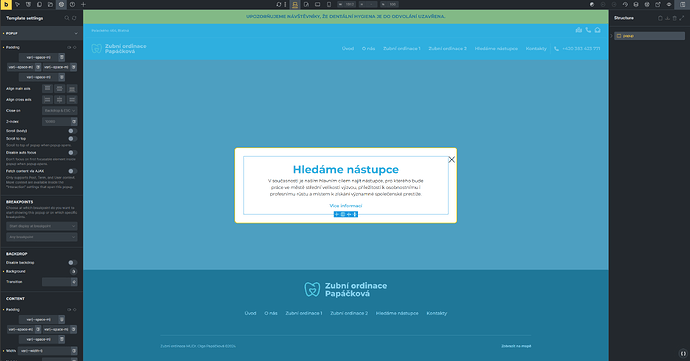Screen dimensions: 690x361
Task: Open the Close on dropdown
Action: click(59, 111)
